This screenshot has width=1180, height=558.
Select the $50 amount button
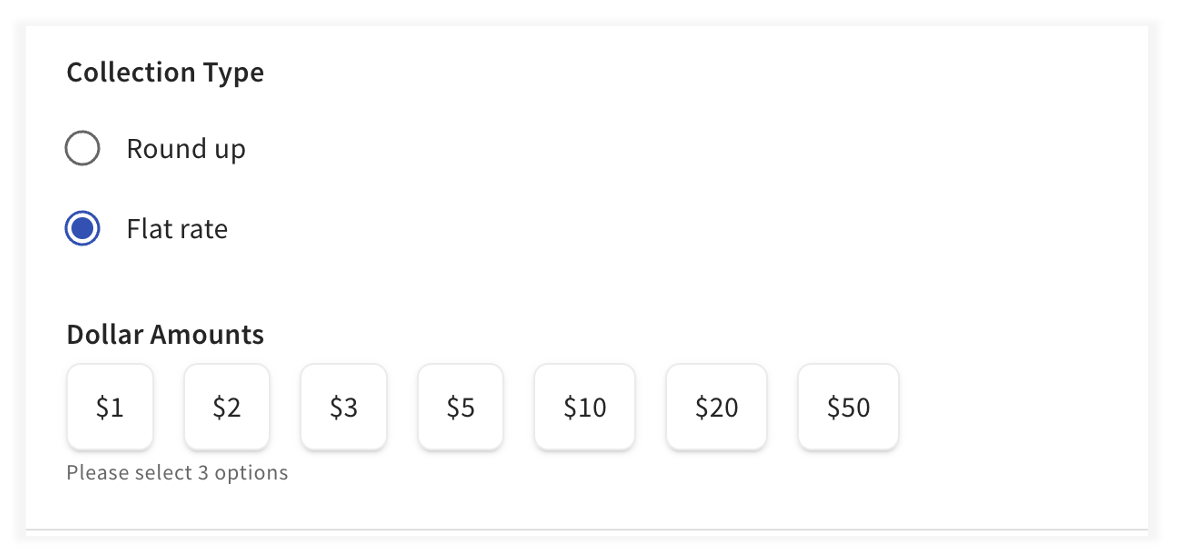[x=849, y=407]
